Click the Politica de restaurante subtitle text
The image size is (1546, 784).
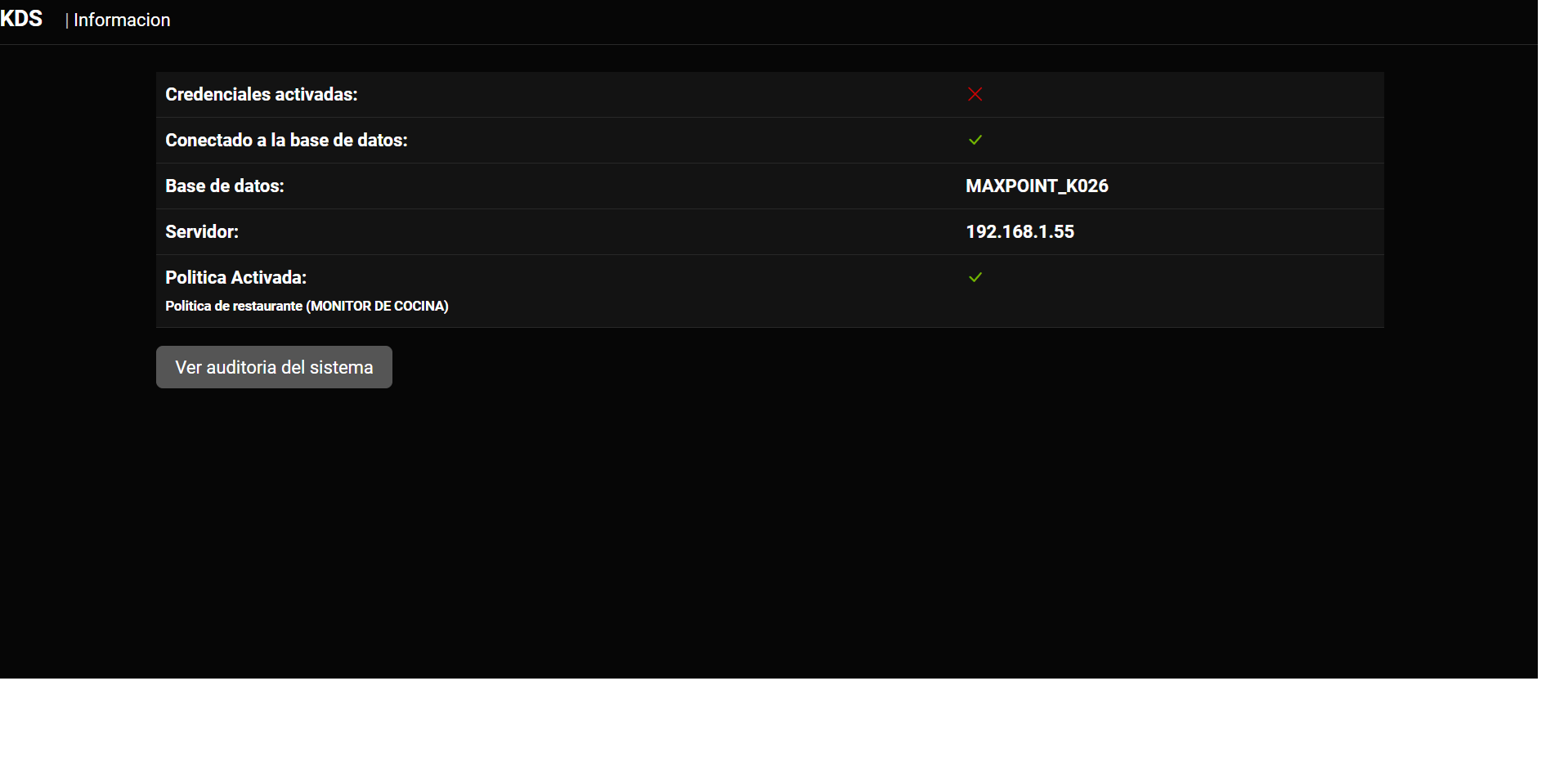[234, 306]
